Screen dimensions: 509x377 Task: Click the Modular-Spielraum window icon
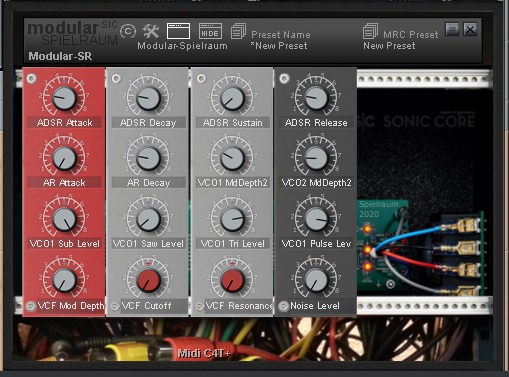point(178,31)
